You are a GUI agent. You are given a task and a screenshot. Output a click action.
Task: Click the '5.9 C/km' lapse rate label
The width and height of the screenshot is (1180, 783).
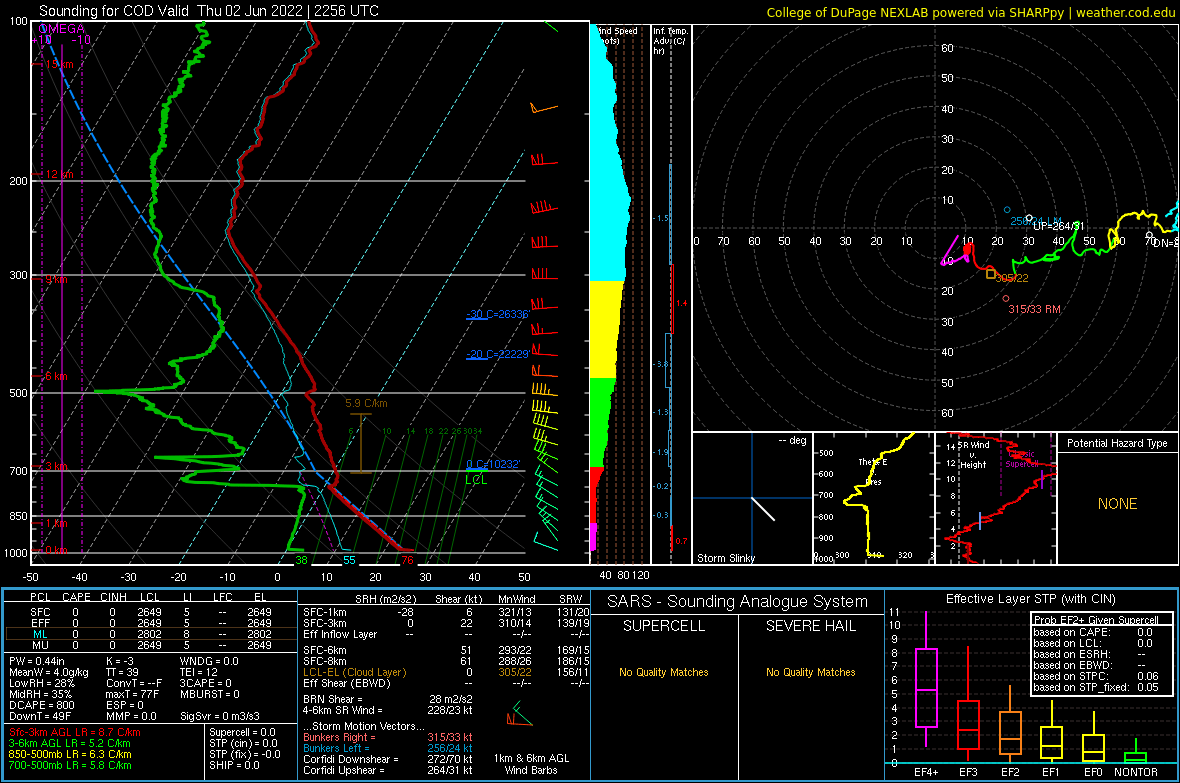(x=366, y=404)
